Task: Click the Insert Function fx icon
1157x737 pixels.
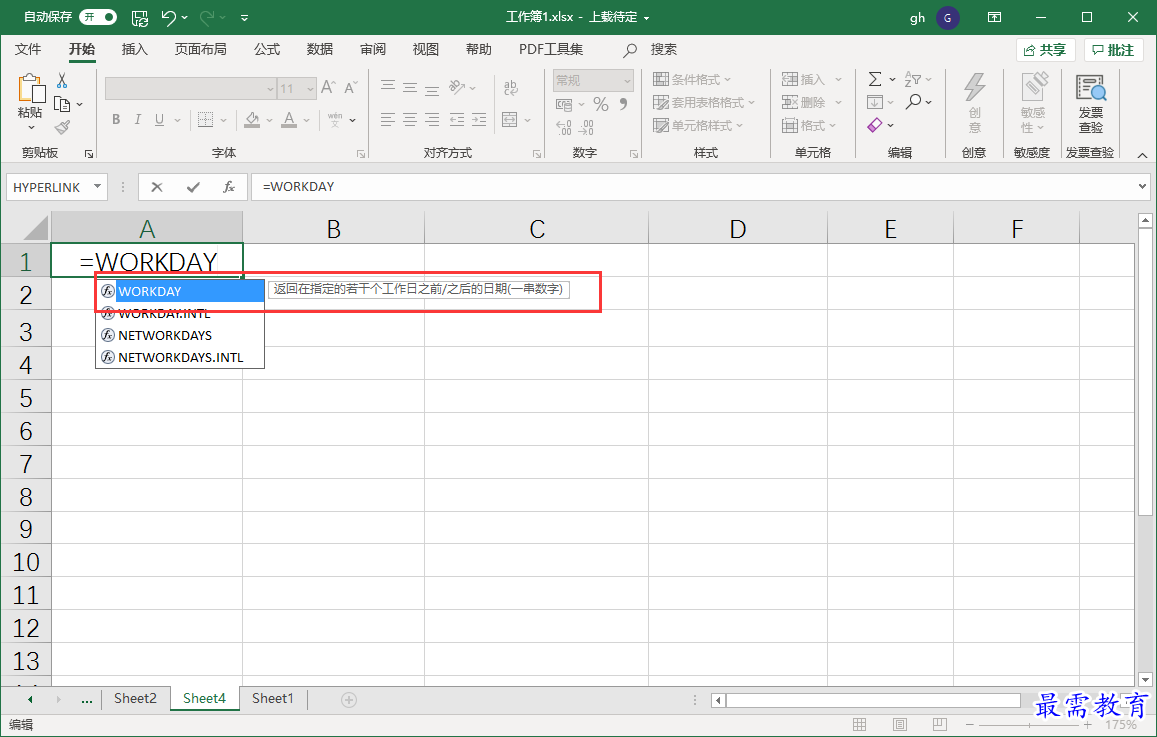Action: tap(229, 187)
